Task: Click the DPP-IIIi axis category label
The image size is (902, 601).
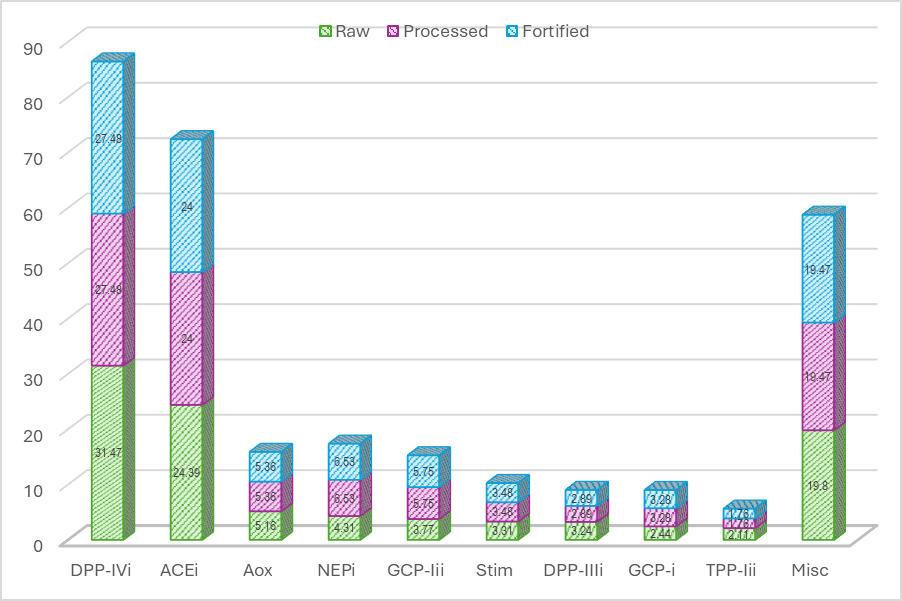Action: pos(574,570)
